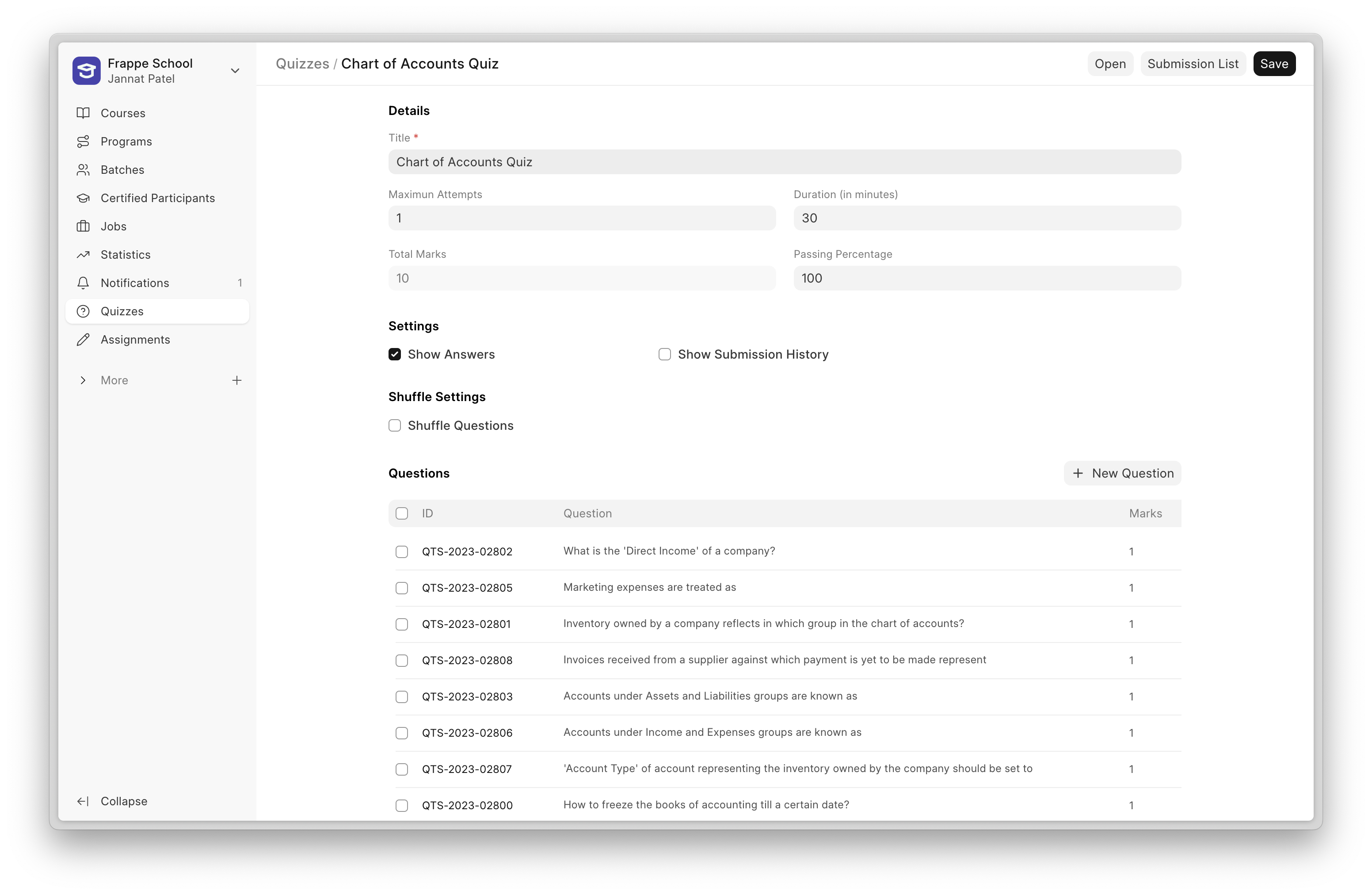
Task: Click the Statistics trend icon
Action: tap(83, 254)
